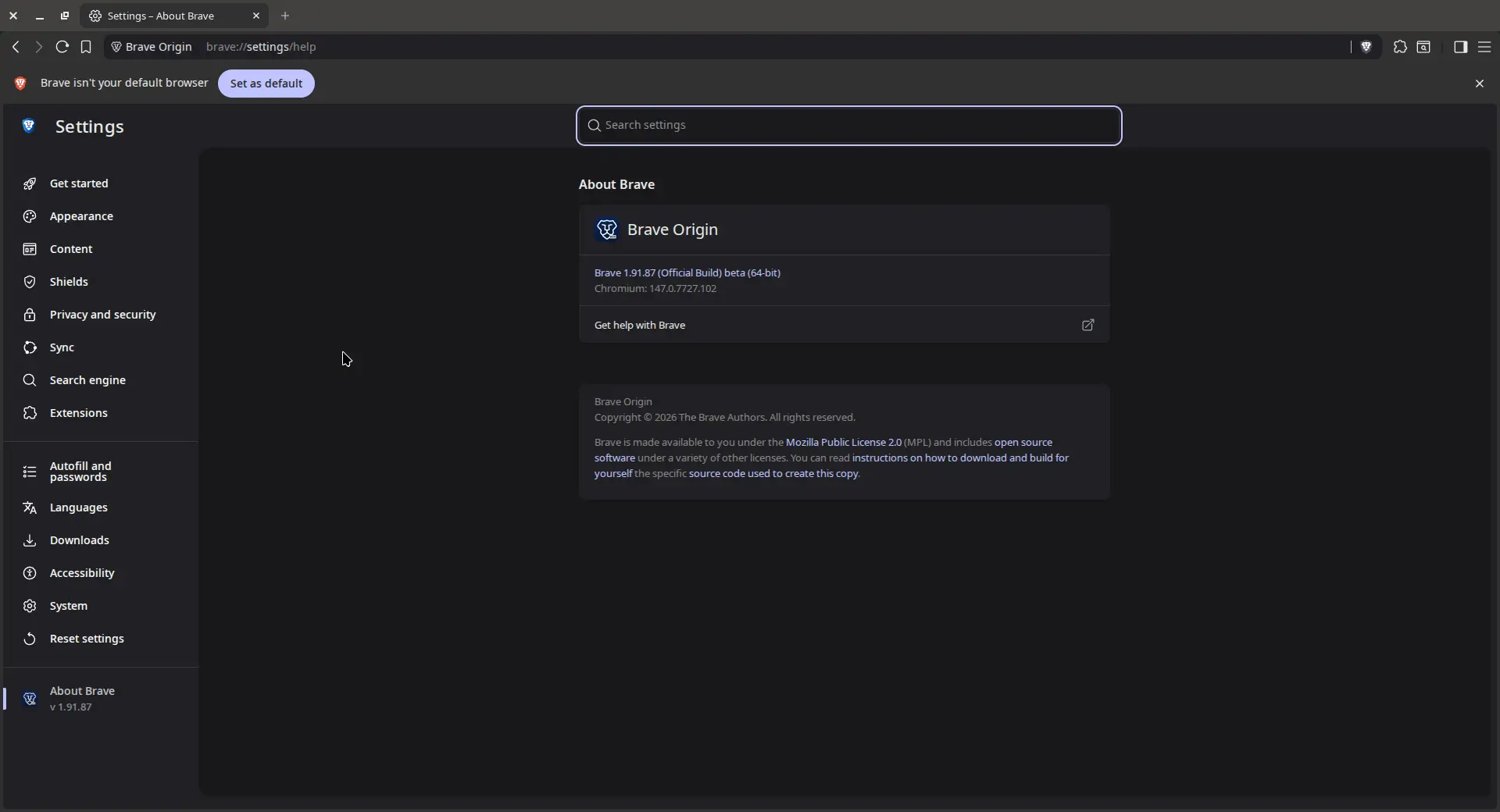
Task: Open the Mozilla Public License 2.0 link
Action: (843, 442)
